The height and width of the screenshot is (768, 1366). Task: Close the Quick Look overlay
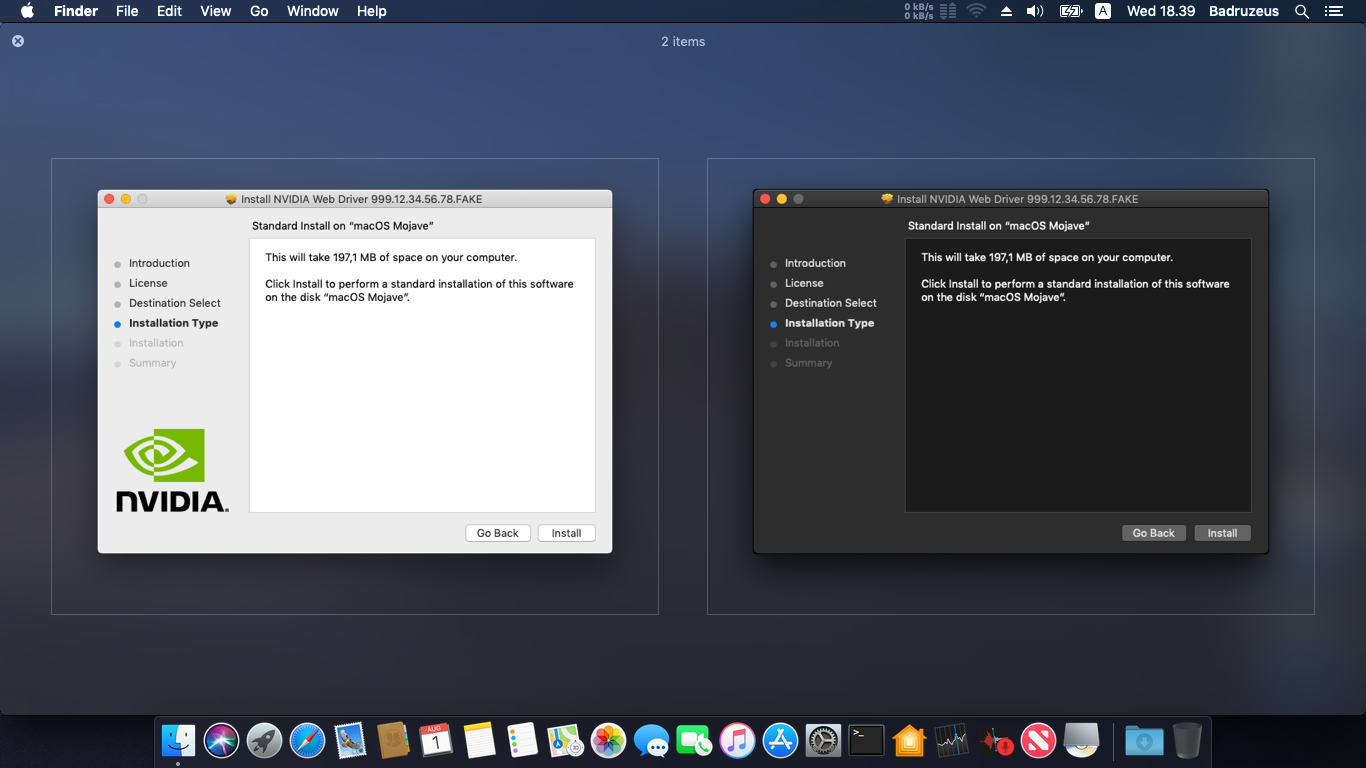[x=18, y=41]
